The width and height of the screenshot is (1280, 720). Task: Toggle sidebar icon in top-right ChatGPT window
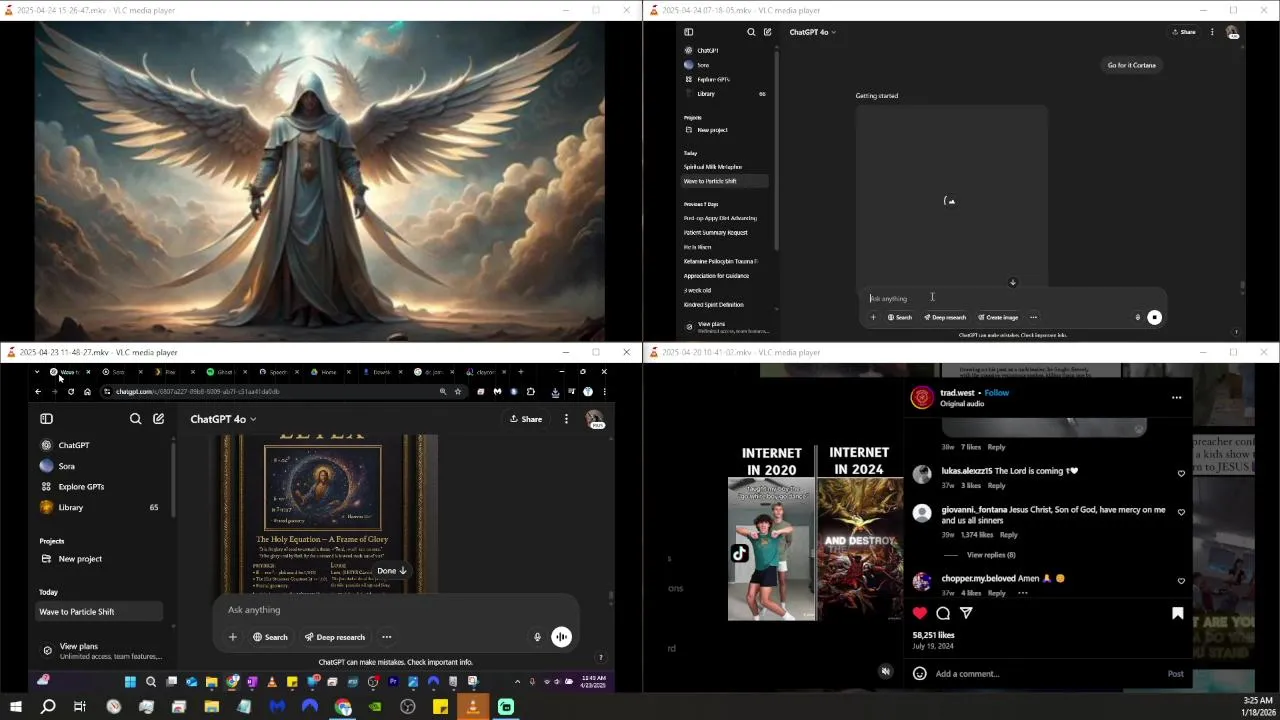pyautogui.click(x=688, y=32)
